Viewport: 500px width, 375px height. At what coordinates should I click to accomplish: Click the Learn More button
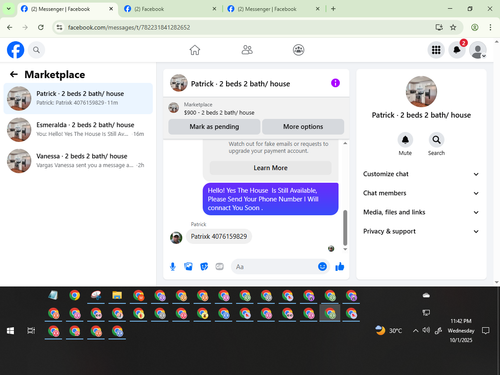(270, 168)
